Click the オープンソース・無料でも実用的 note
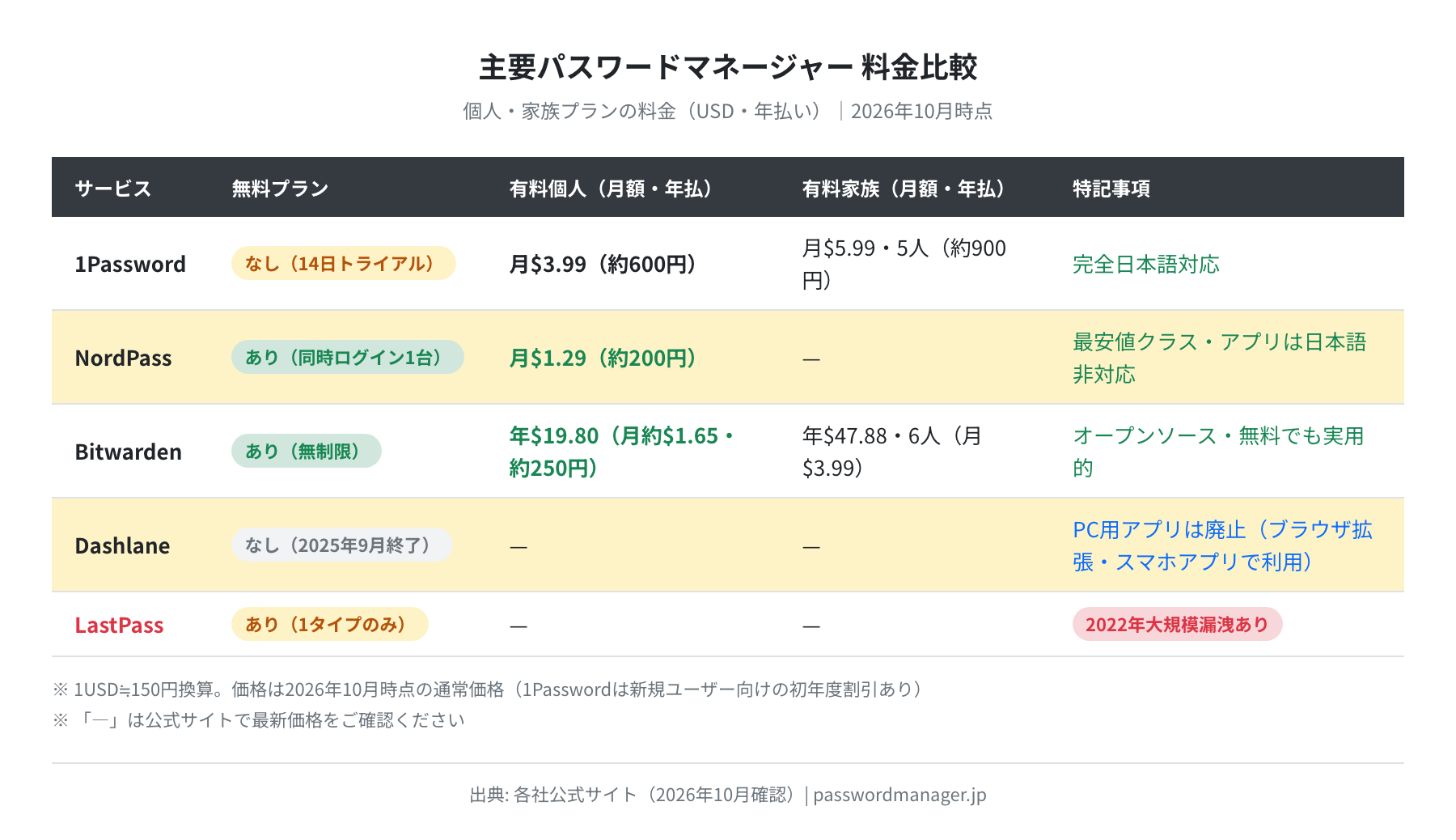The height and width of the screenshot is (840, 1456). pyautogui.click(x=1219, y=452)
